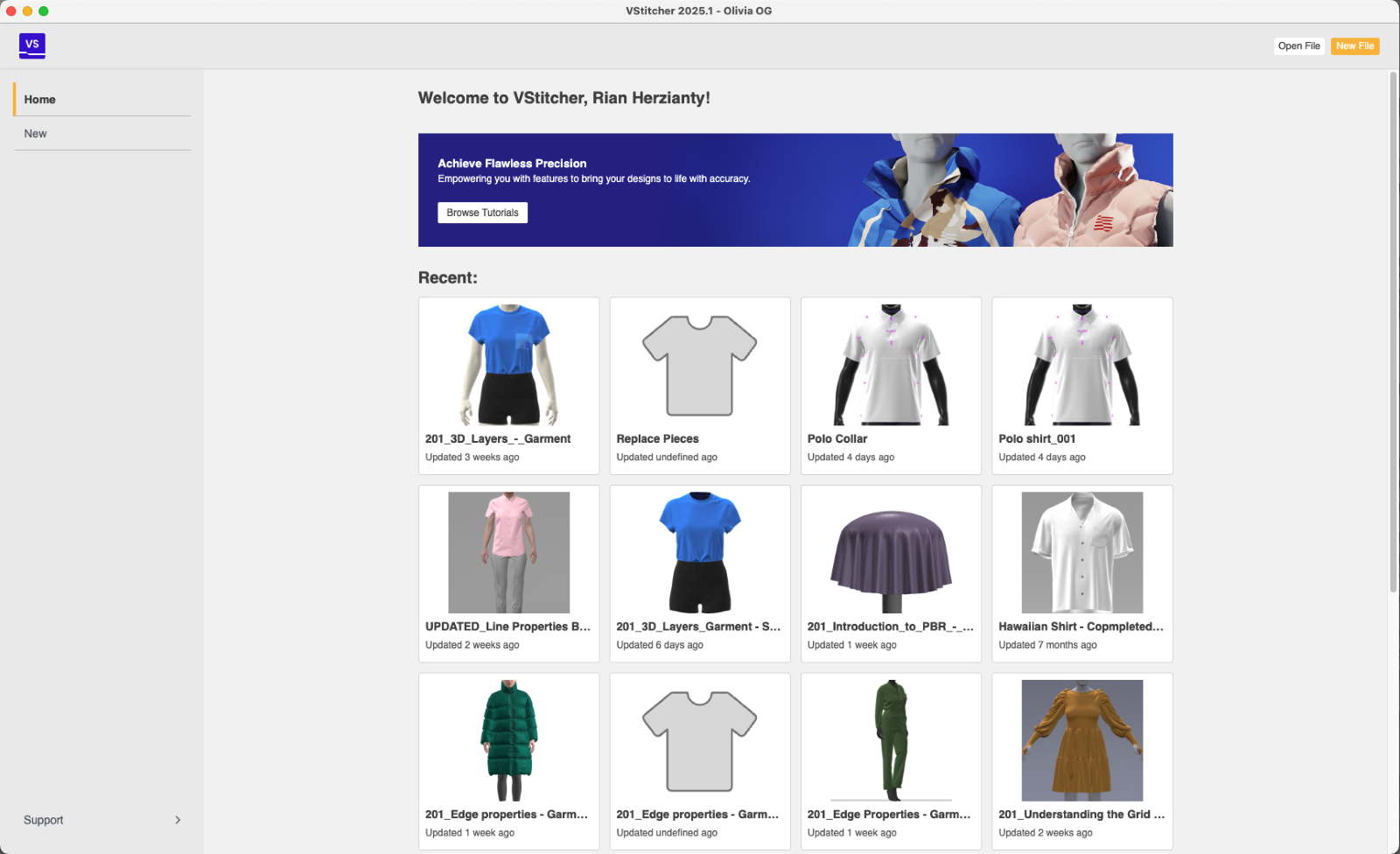The image size is (1400, 854).
Task: Click the 'Achieve Flawless Precision' banner heading
Action: (x=512, y=164)
